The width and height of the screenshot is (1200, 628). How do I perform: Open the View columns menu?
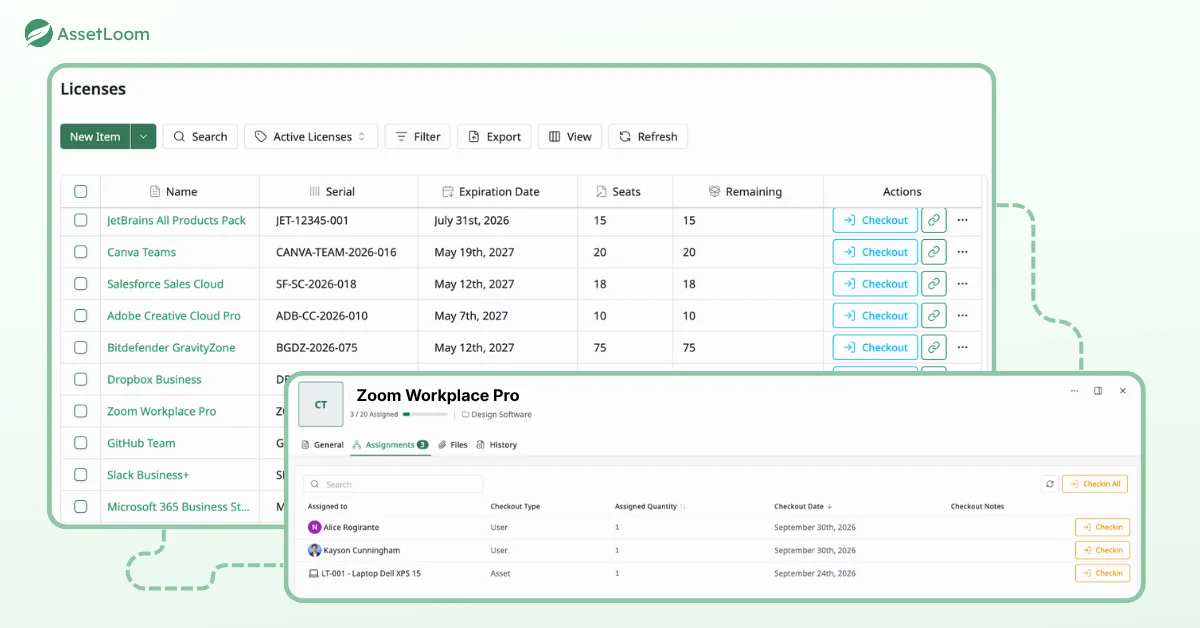[x=570, y=137]
